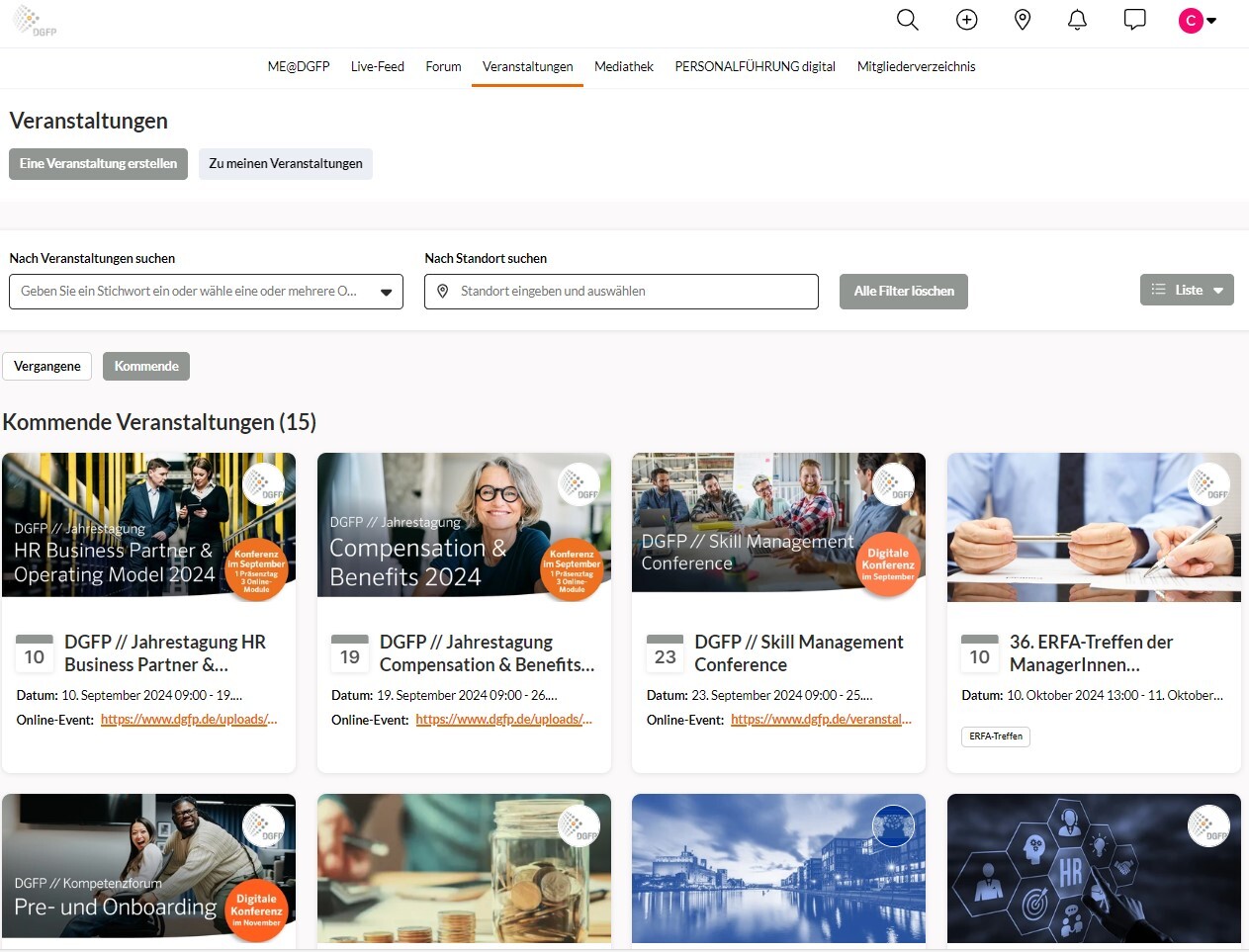
Task: Click Eine Veranstaltung erstellen button
Action: click(98, 164)
